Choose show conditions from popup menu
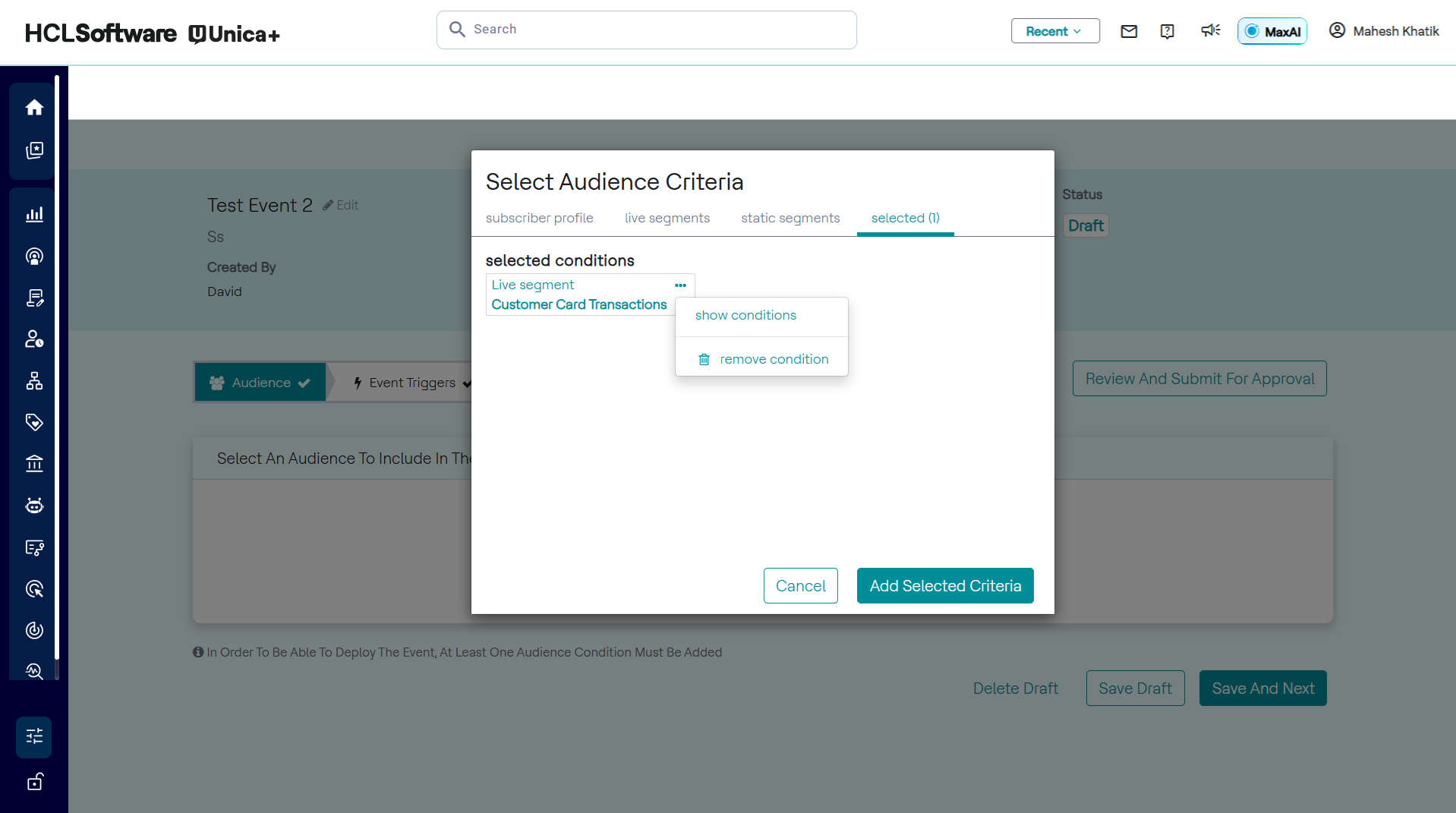1456x813 pixels. click(x=745, y=316)
